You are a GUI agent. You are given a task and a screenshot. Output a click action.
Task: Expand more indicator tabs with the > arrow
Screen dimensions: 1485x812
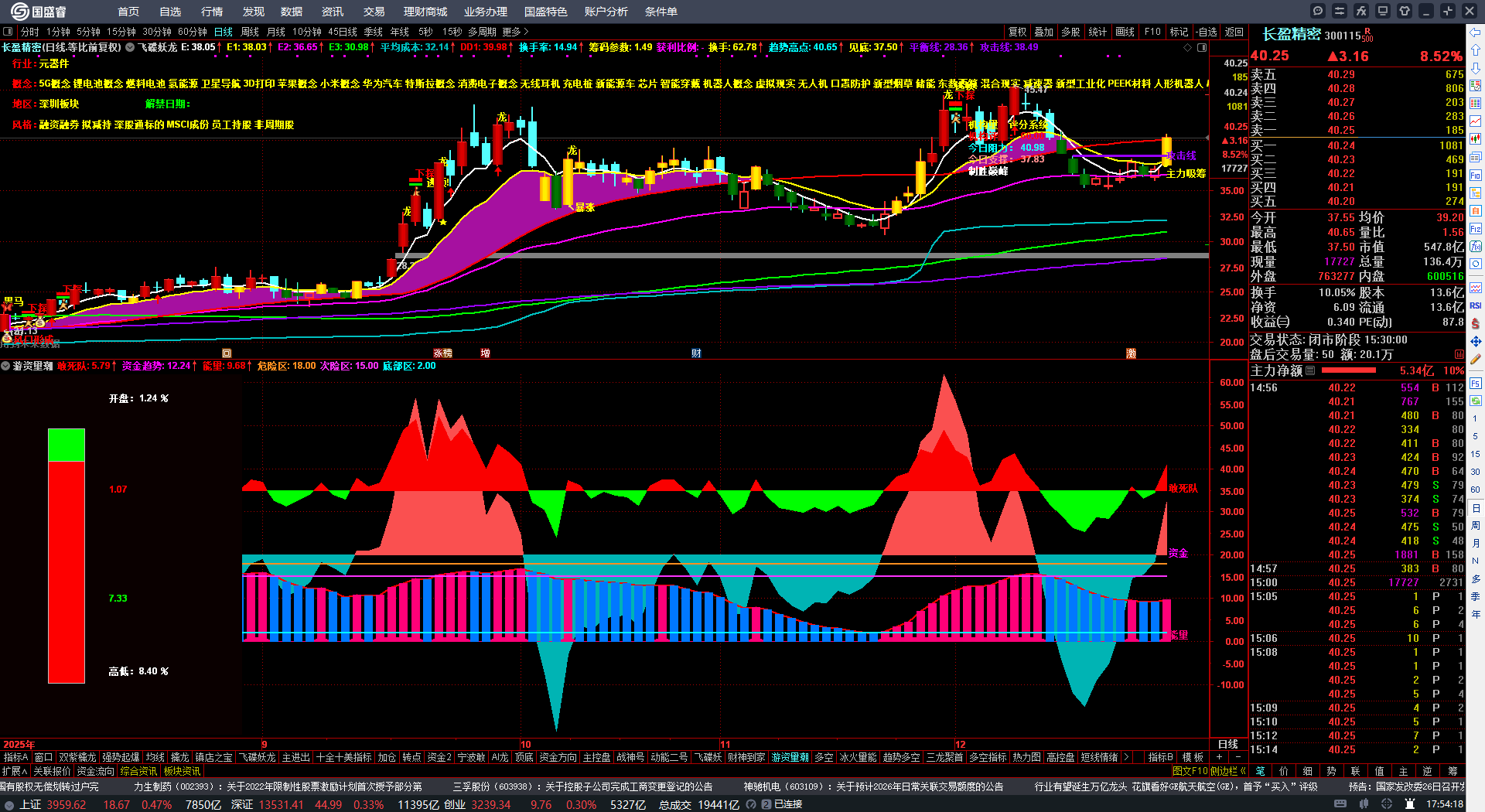pyautogui.click(x=1126, y=757)
